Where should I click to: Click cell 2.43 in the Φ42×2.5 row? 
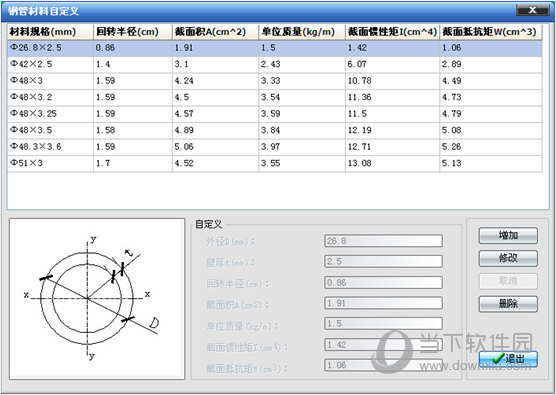tap(302, 64)
